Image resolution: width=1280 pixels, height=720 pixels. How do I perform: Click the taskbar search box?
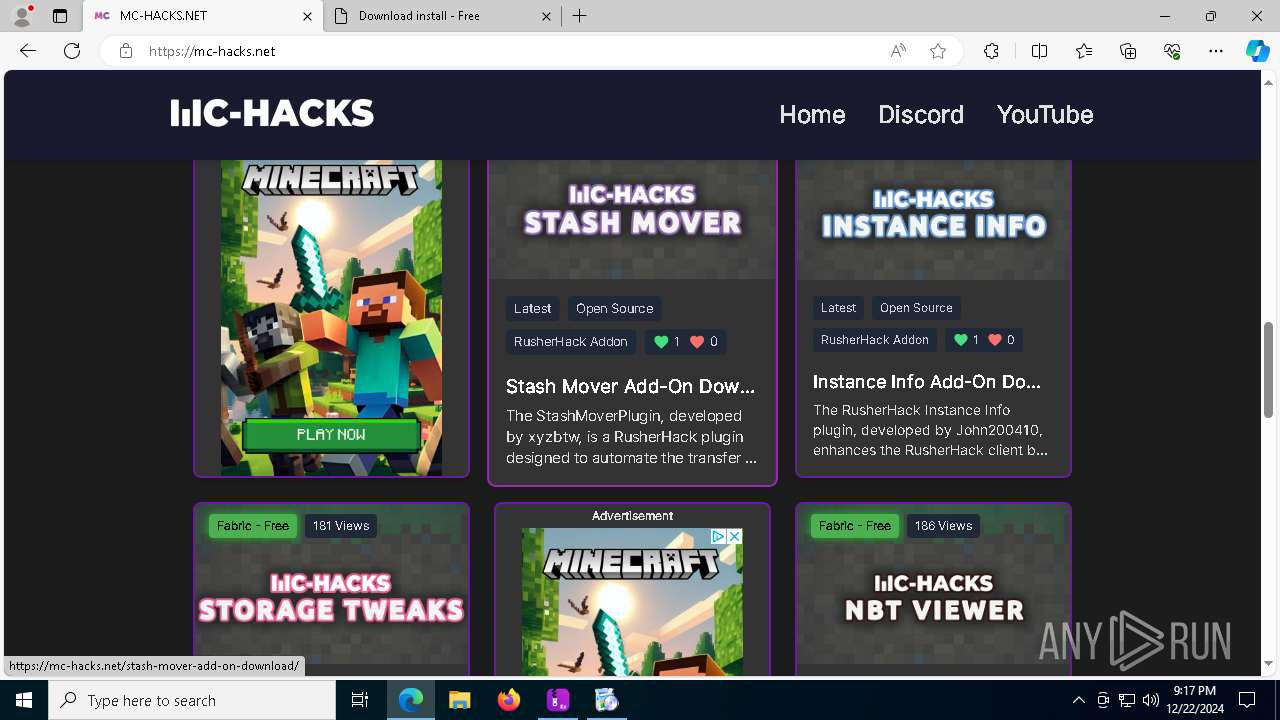click(x=192, y=700)
